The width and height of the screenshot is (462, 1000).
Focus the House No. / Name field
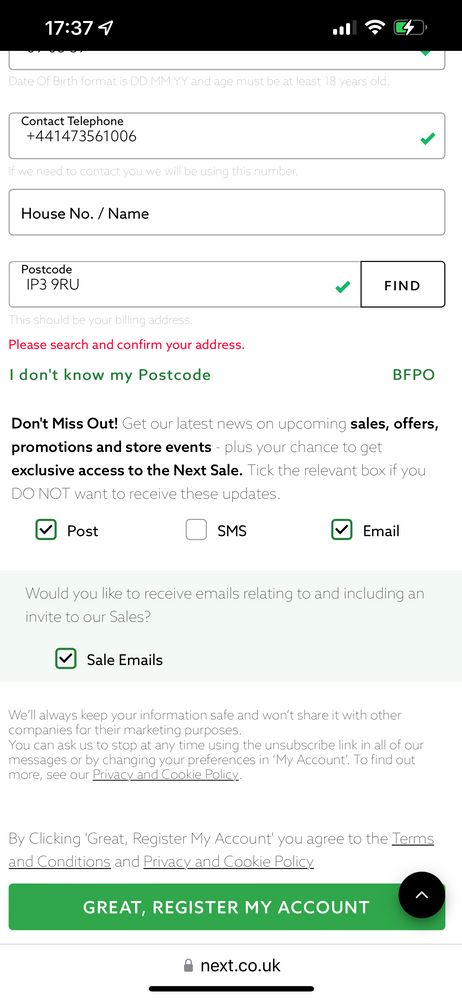(x=227, y=212)
